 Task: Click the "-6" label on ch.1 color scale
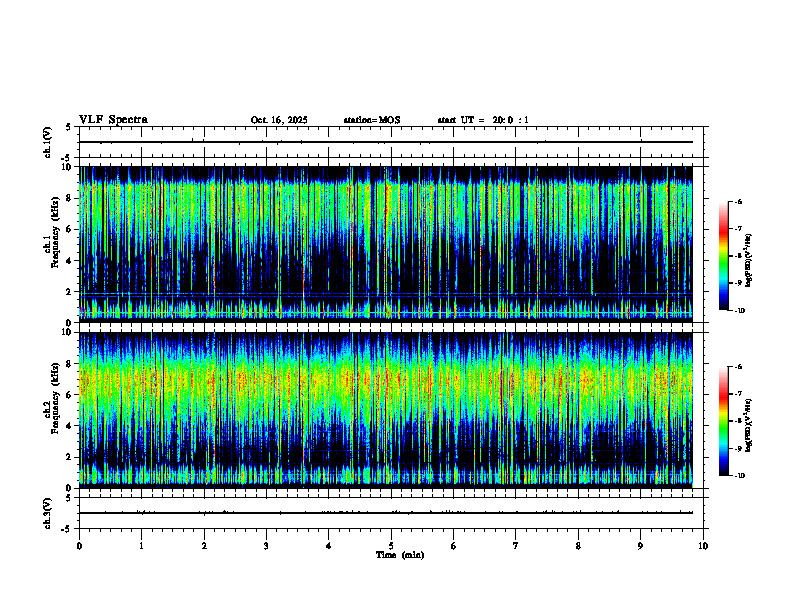click(x=738, y=202)
